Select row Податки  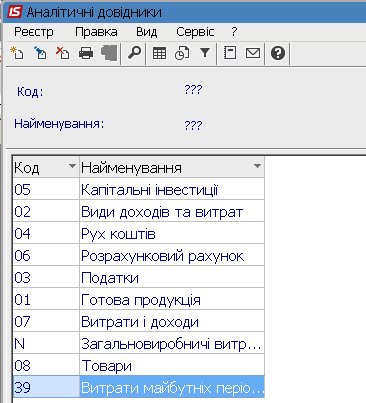point(139,278)
